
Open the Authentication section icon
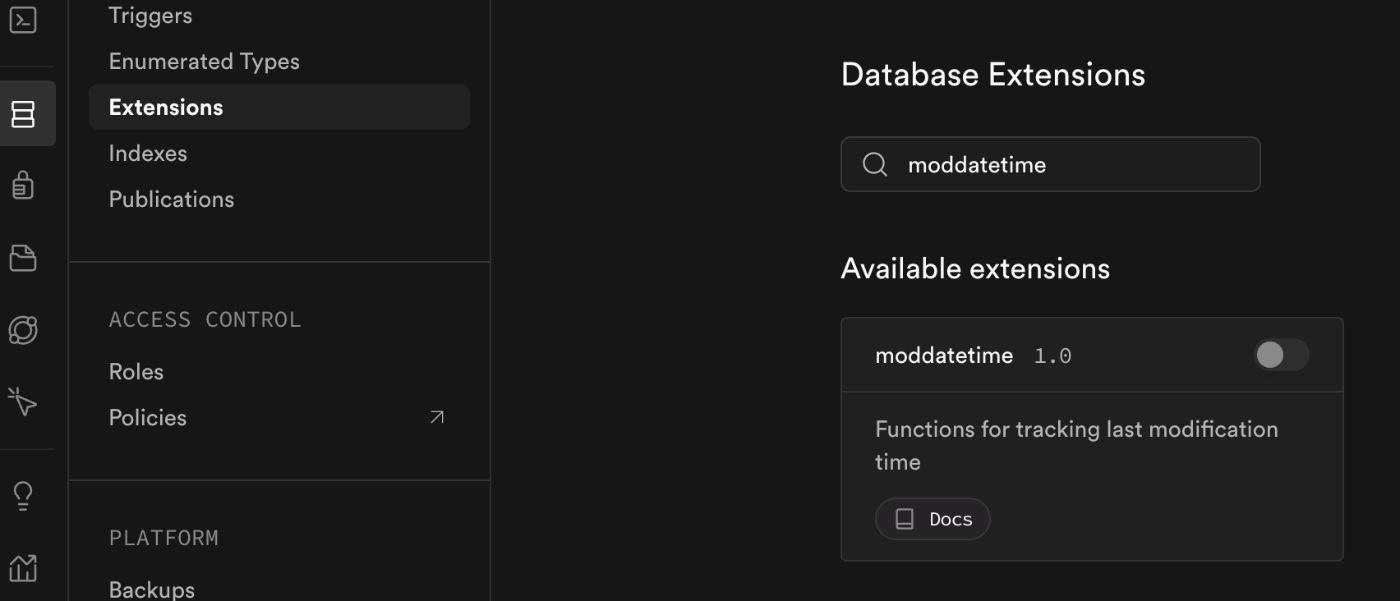click(22, 186)
